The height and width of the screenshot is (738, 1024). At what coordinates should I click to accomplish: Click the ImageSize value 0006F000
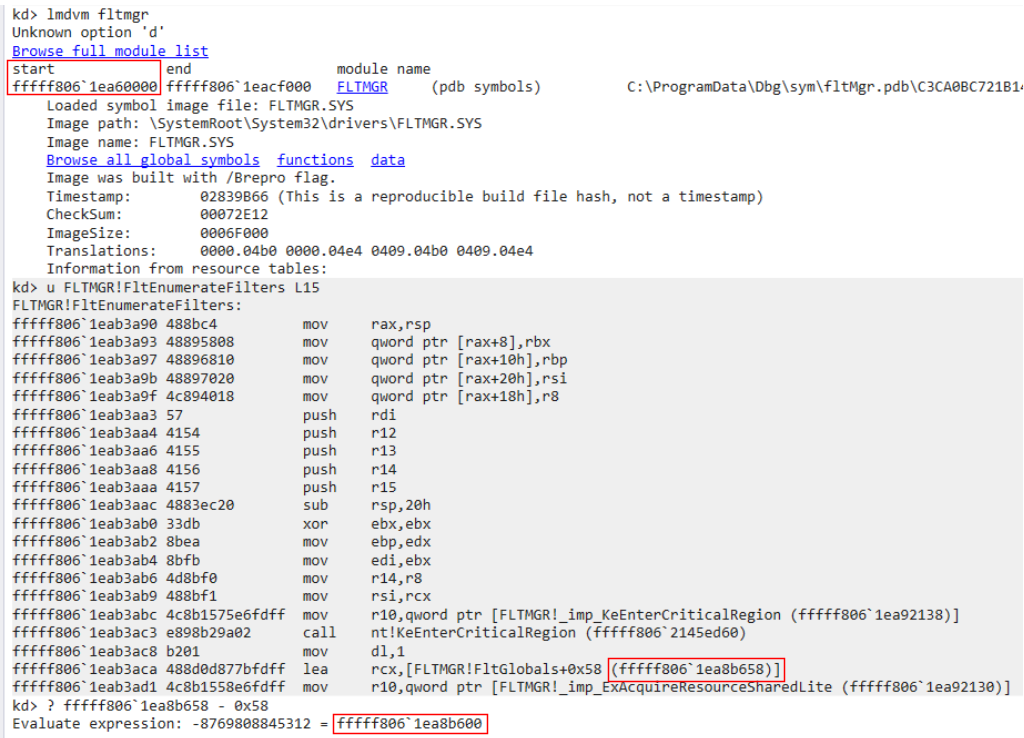click(x=232, y=233)
